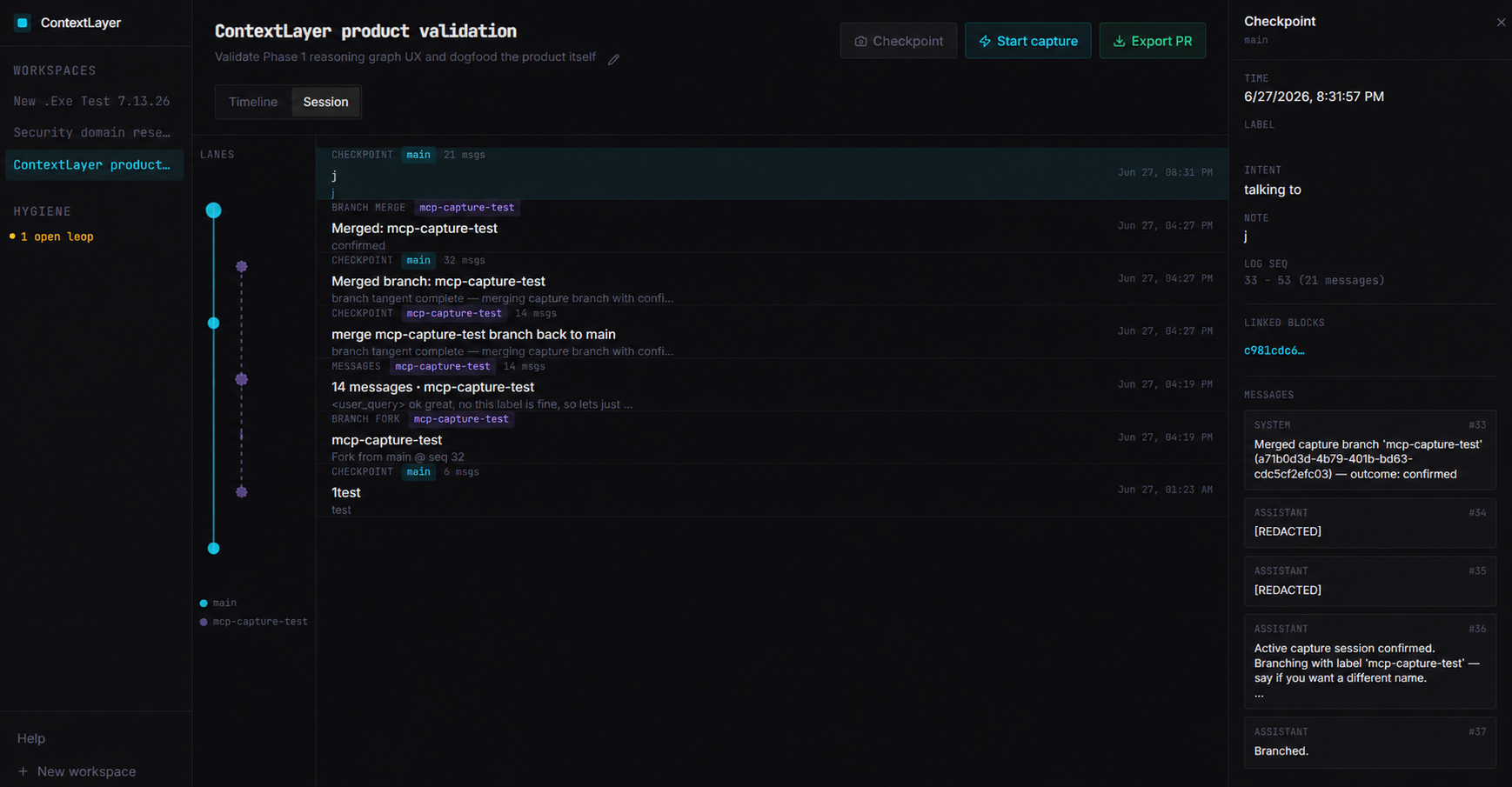Select the upper purple branch node
Screen dimensions: 1512x787
click(242, 267)
